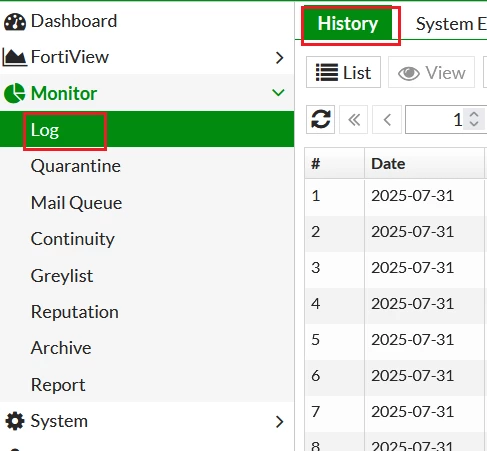The width and height of the screenshot is (487, 451).
Task: Expand the System menu chevron
Action: (x=279, y=422)
